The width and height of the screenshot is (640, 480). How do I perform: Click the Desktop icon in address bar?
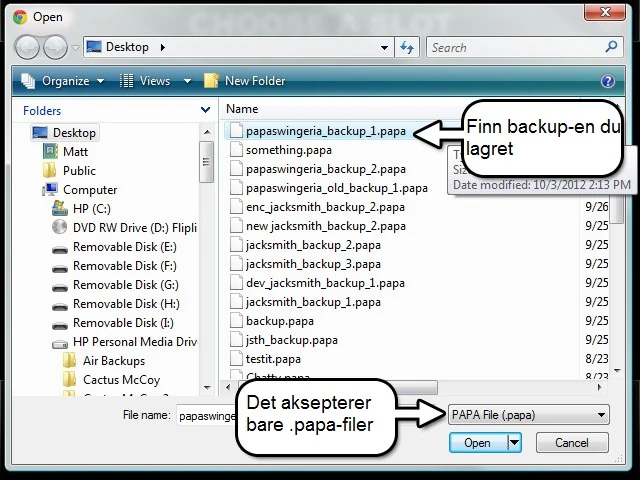(94, 47)
